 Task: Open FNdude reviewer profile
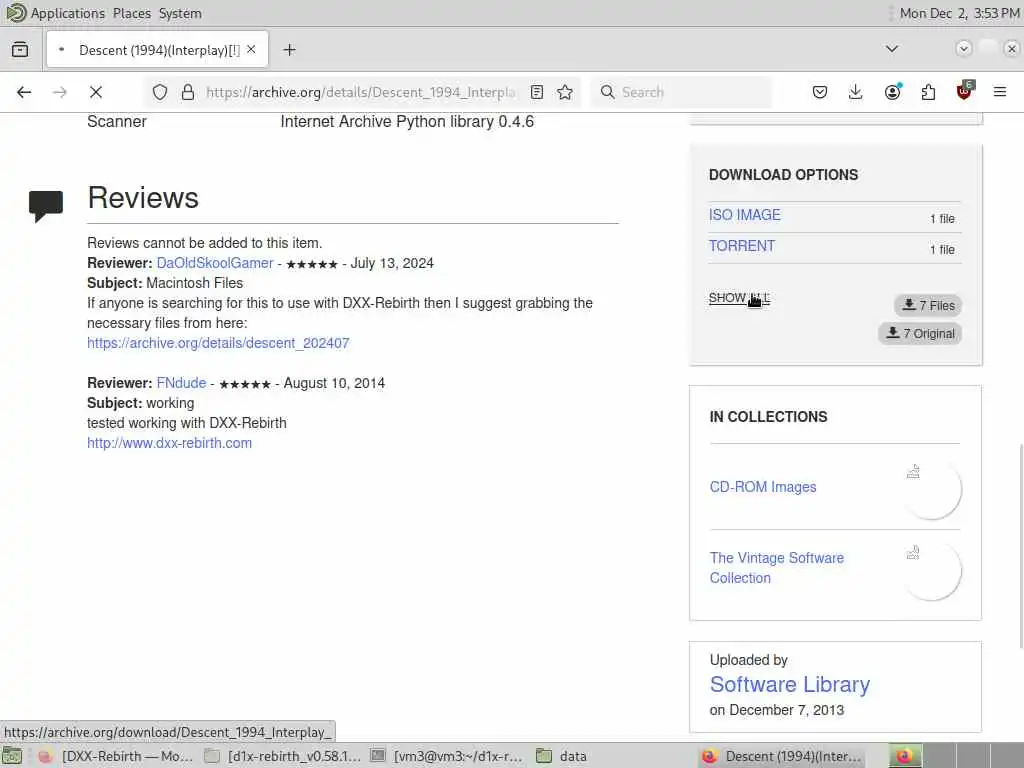tap(182, 383)
